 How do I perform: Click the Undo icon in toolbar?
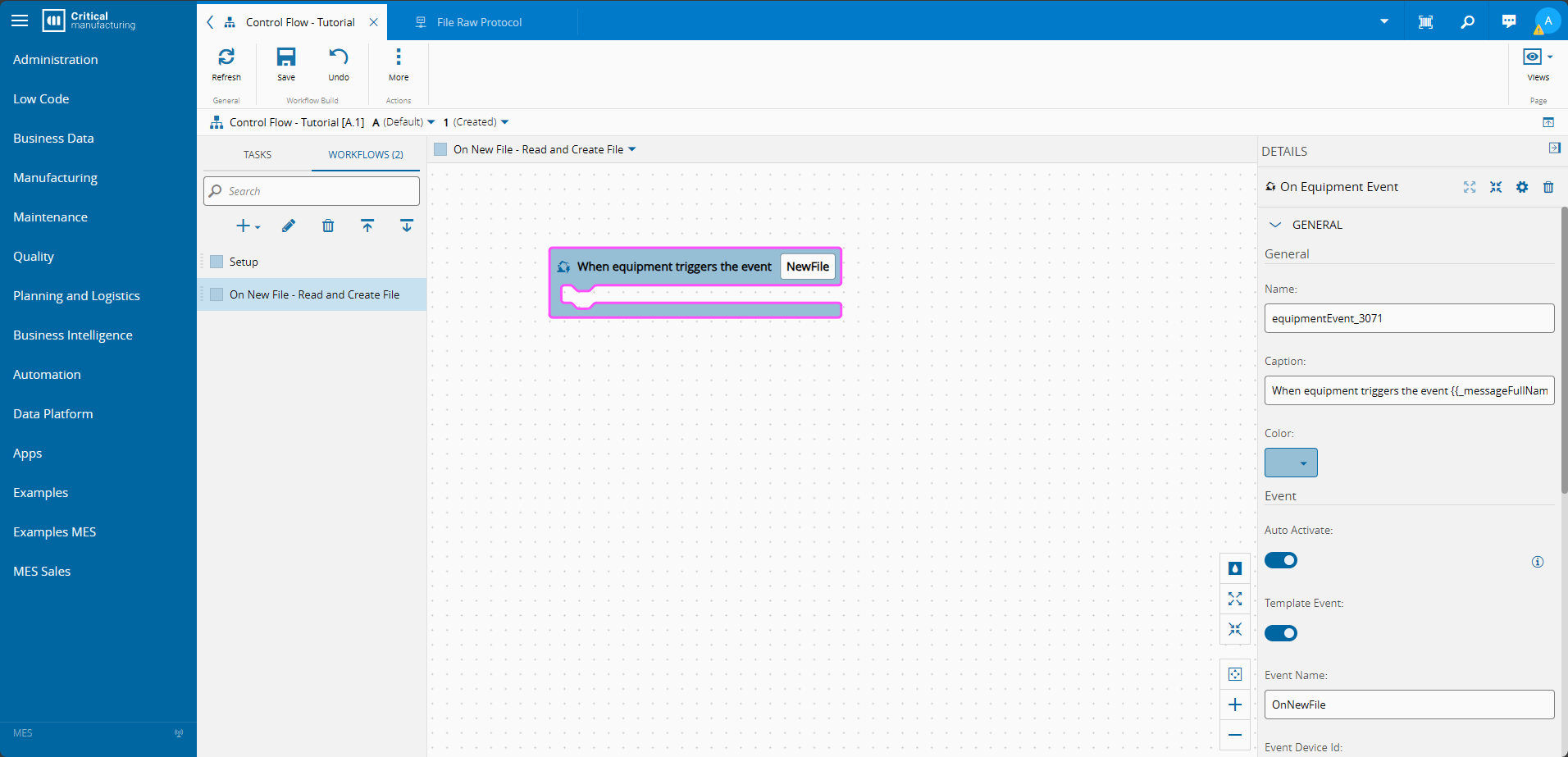(338, 57)
